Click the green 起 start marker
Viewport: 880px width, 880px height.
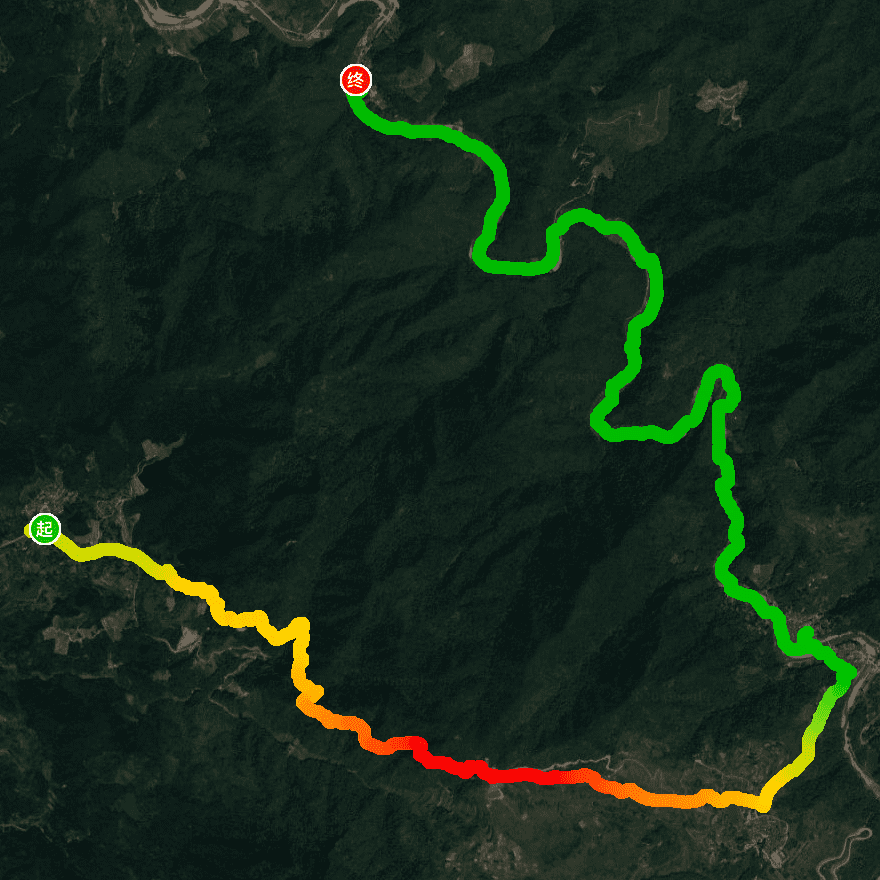pos(45,529)
